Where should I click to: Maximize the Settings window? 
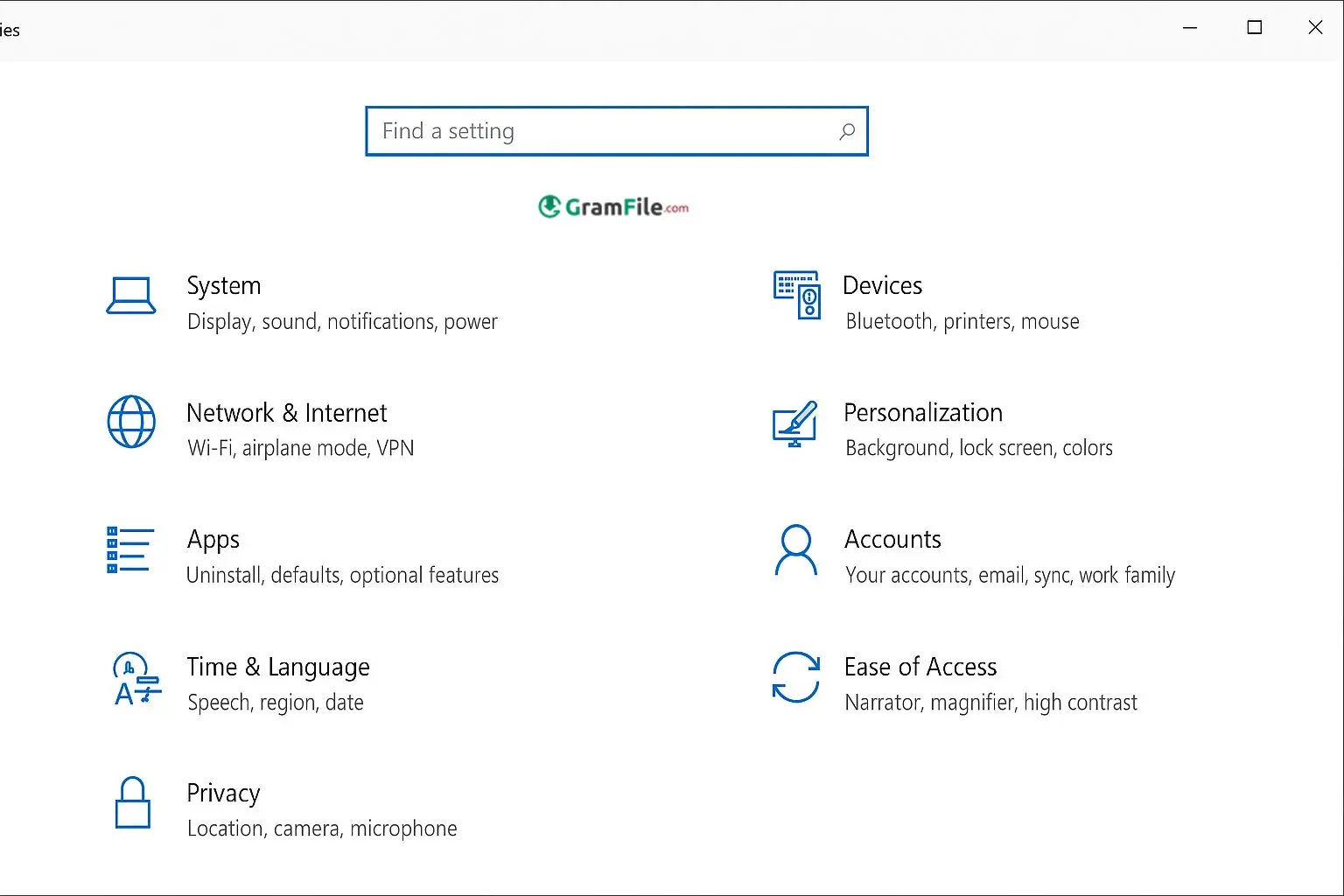[x=1254, y=28]
